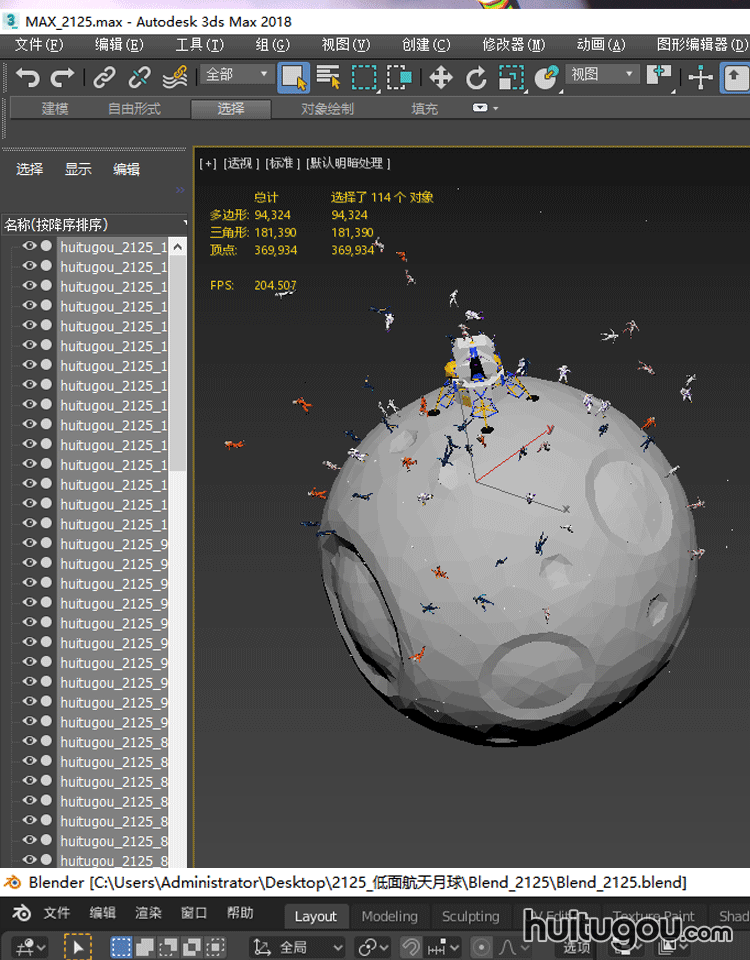
Task: Pick the Select and Scale tool
Action: tap(511, 77)
